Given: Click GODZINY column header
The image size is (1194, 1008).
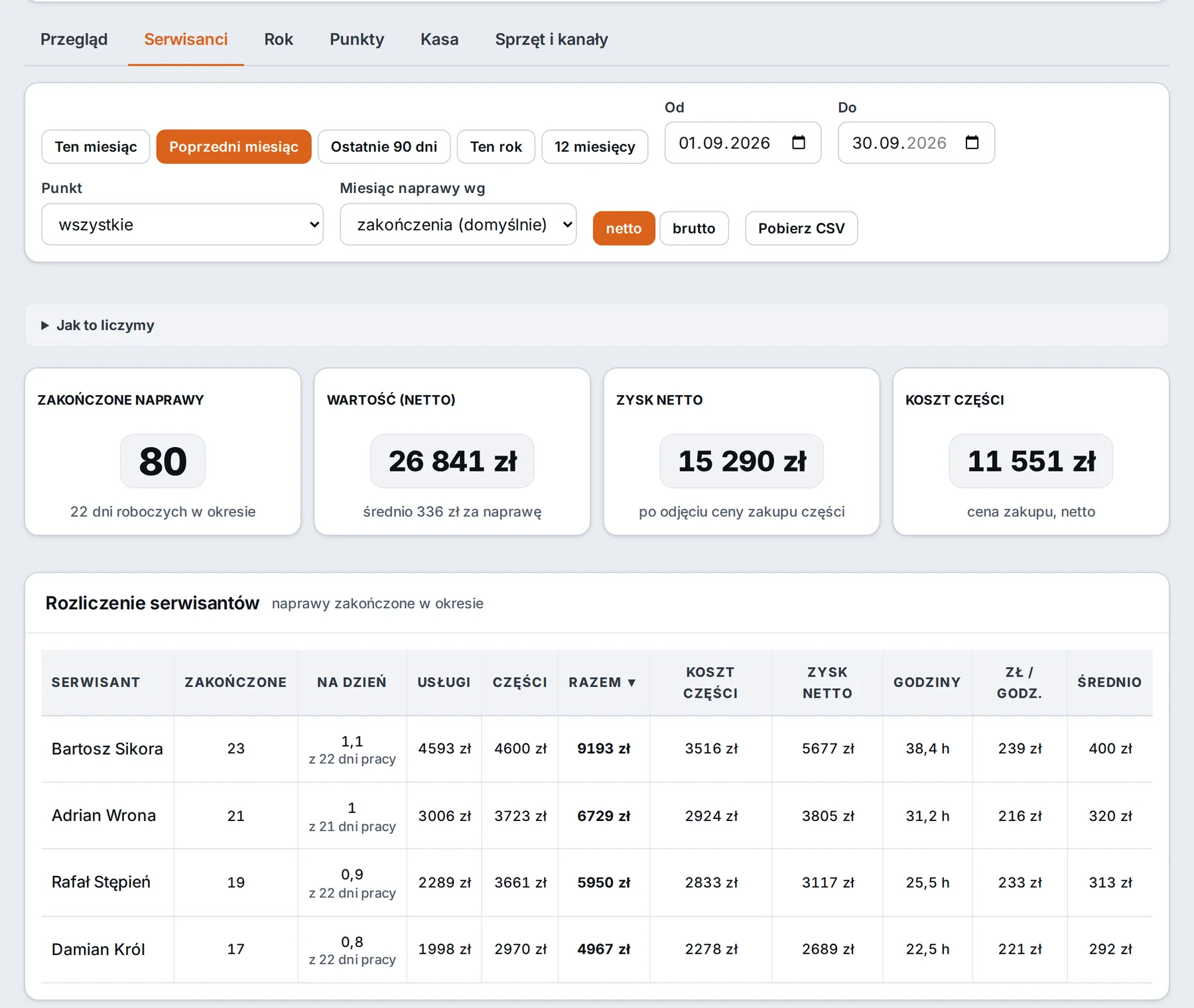Looking at the screenshot, I should (x=927, y=682).
